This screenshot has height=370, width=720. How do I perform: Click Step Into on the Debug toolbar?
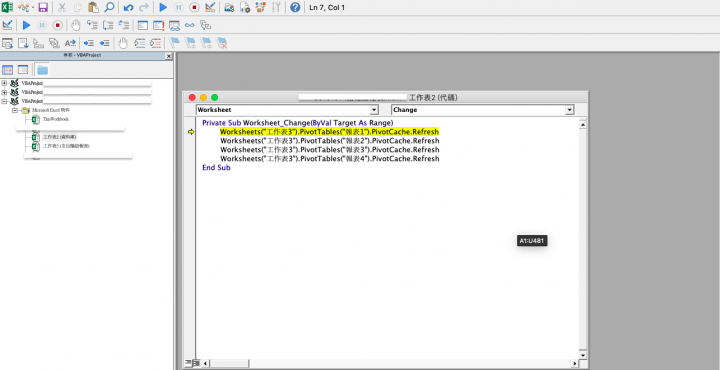click(92, 25)
